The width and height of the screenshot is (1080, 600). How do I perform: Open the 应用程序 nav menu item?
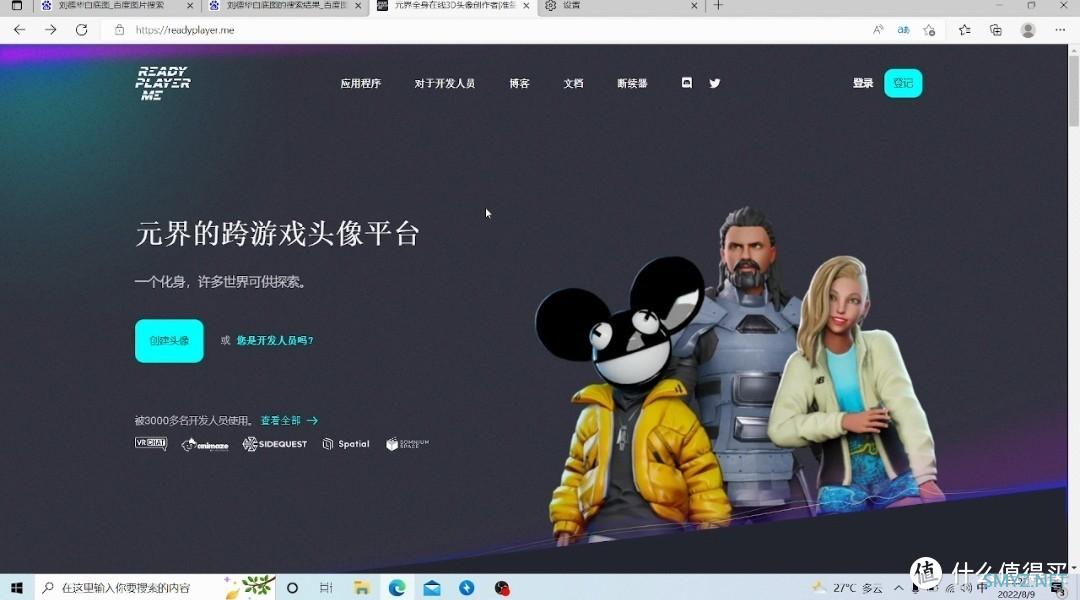coord(360,83)
